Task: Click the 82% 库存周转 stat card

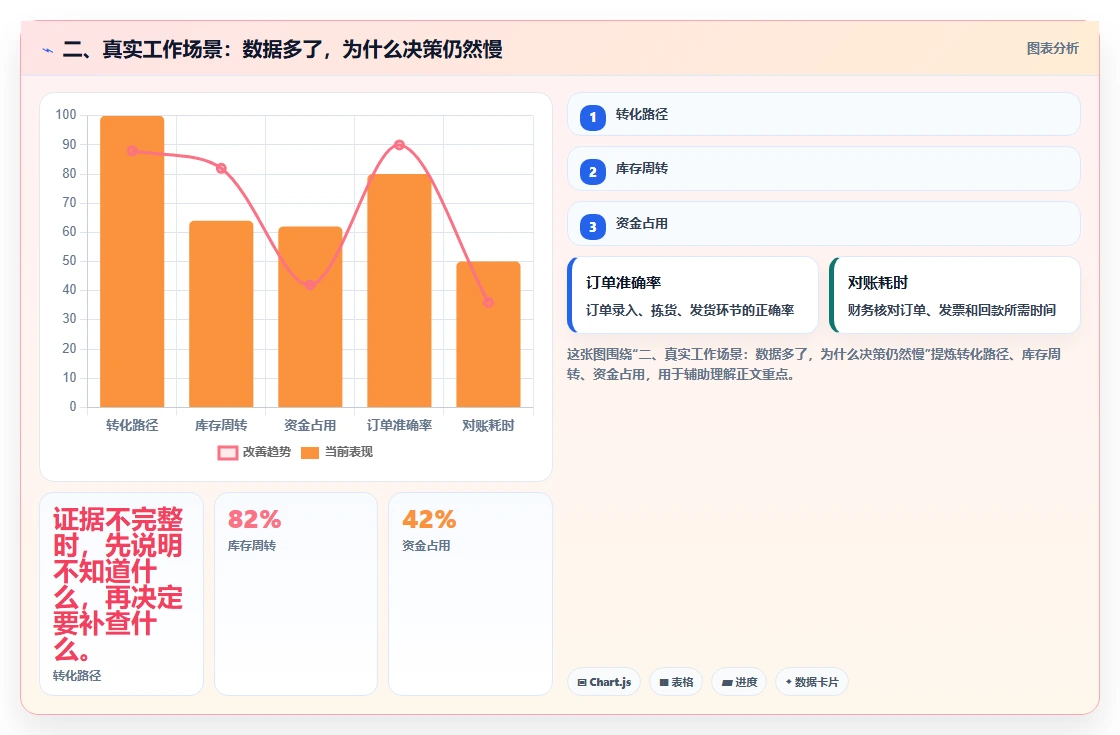Action: (x=296, y=594)
